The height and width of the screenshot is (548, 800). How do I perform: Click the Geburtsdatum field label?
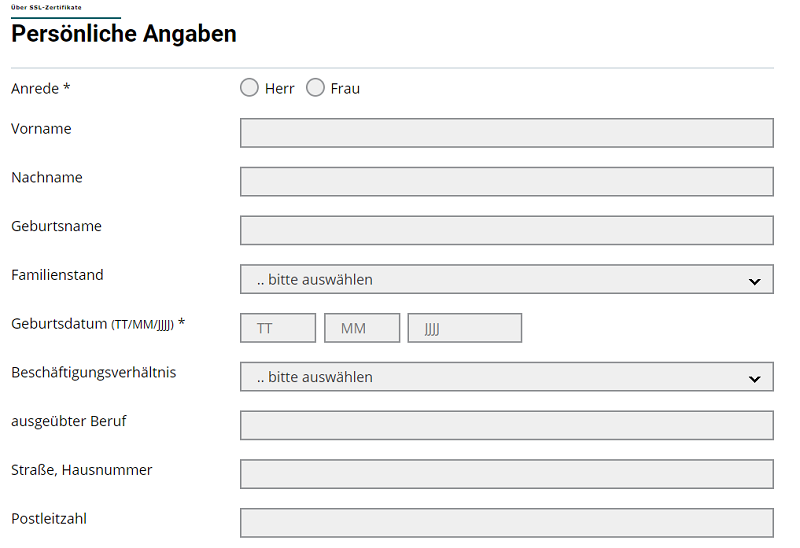click(x=98, y=323)
